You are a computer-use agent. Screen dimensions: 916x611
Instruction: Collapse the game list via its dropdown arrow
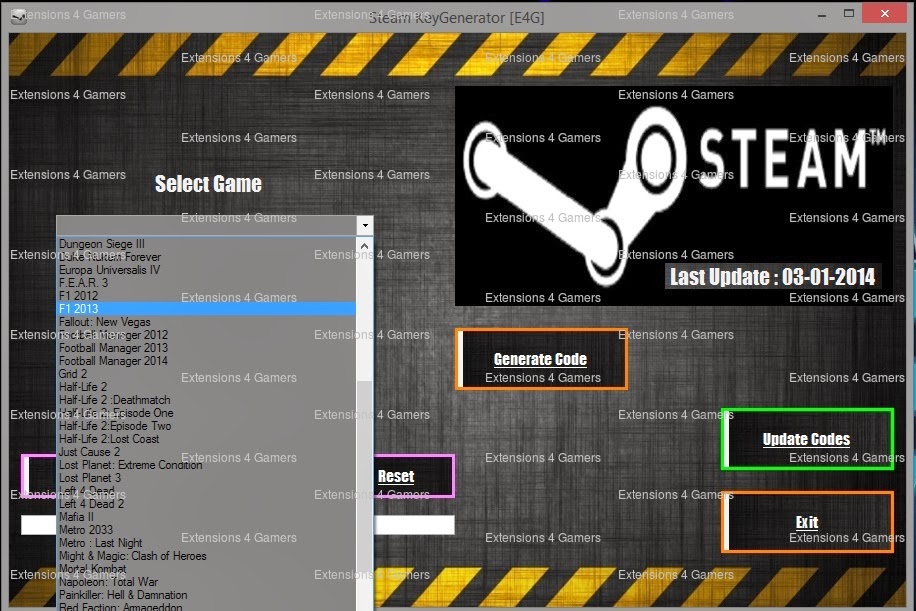coord(364,224)
